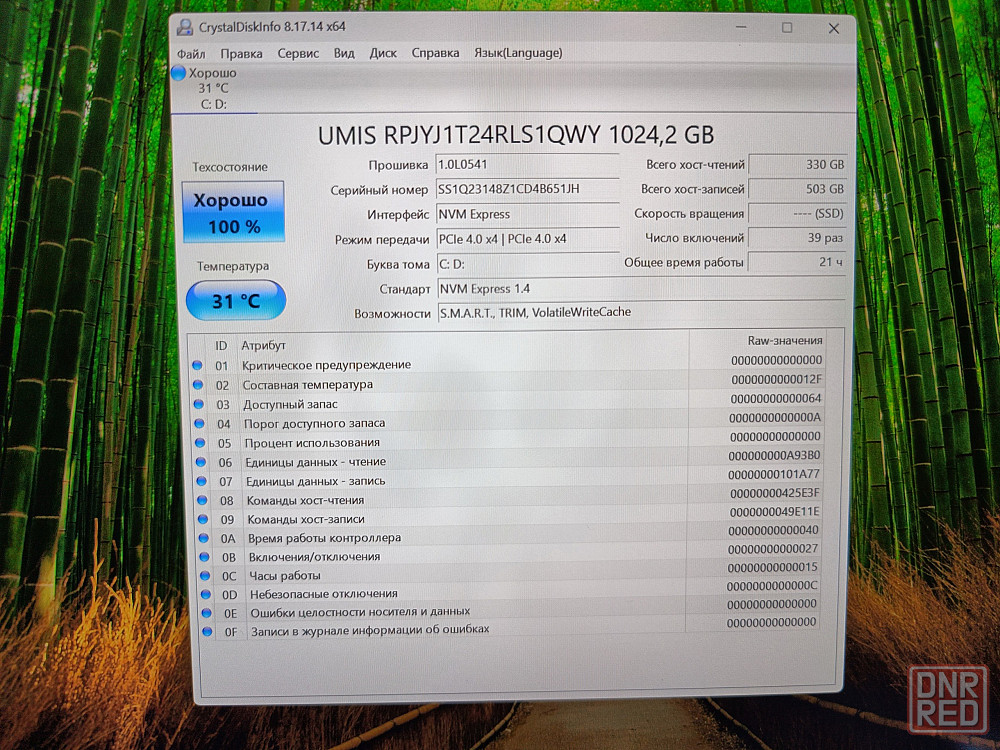Click the Прошивка field 1.0L0541

pos(527,165)
